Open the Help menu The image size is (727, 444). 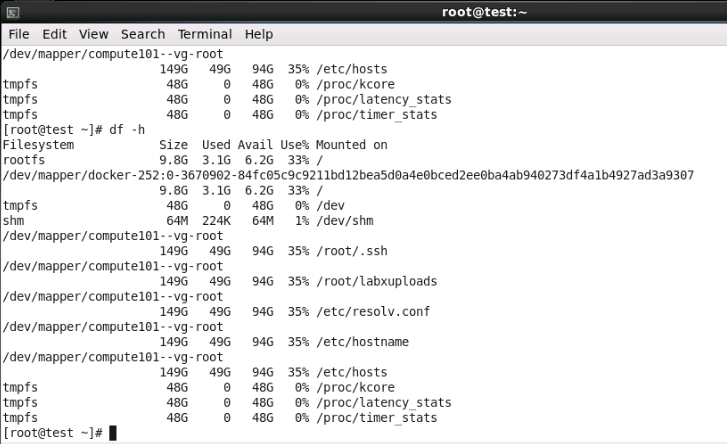pos(259,34)
